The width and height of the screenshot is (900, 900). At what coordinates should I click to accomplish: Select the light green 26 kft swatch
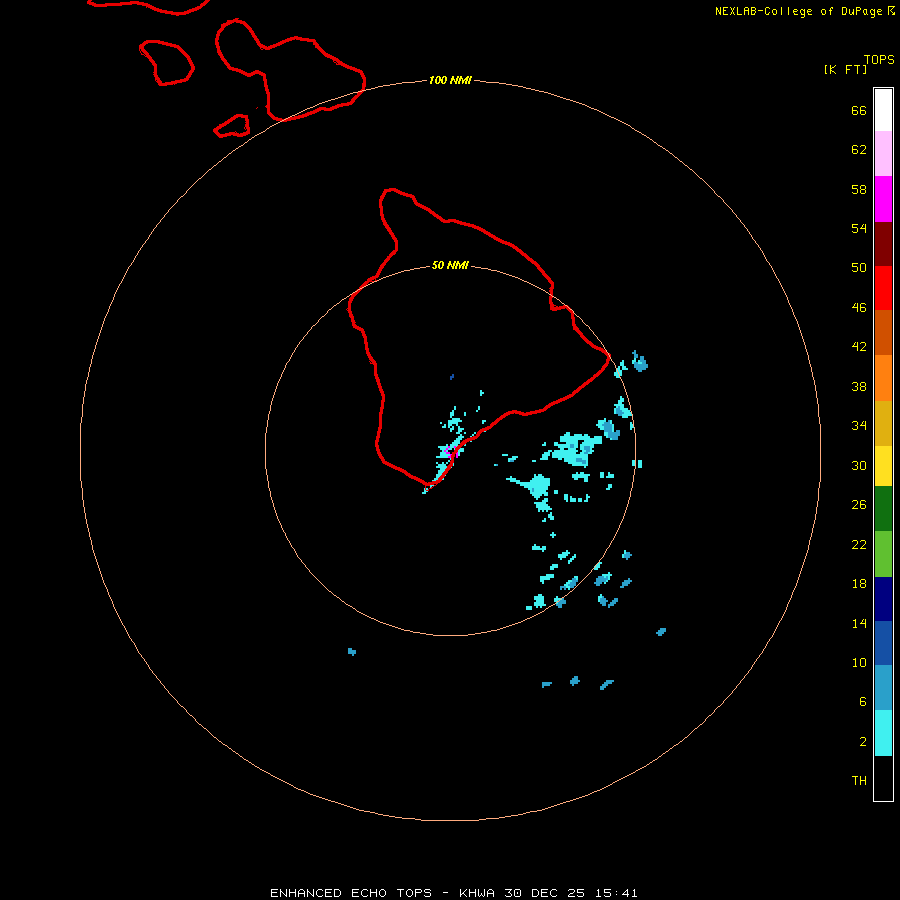(x=883, y=553)
